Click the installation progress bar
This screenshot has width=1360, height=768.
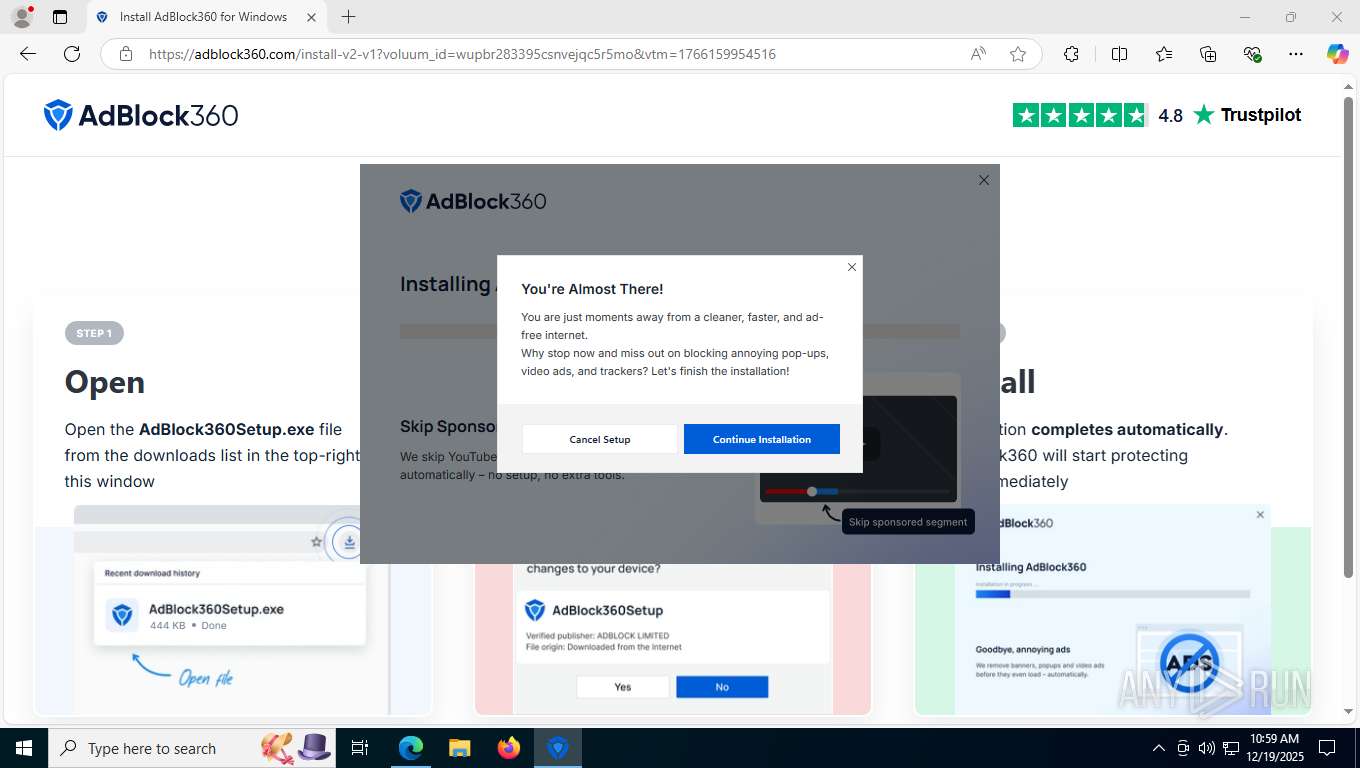(x=680, y=331)
